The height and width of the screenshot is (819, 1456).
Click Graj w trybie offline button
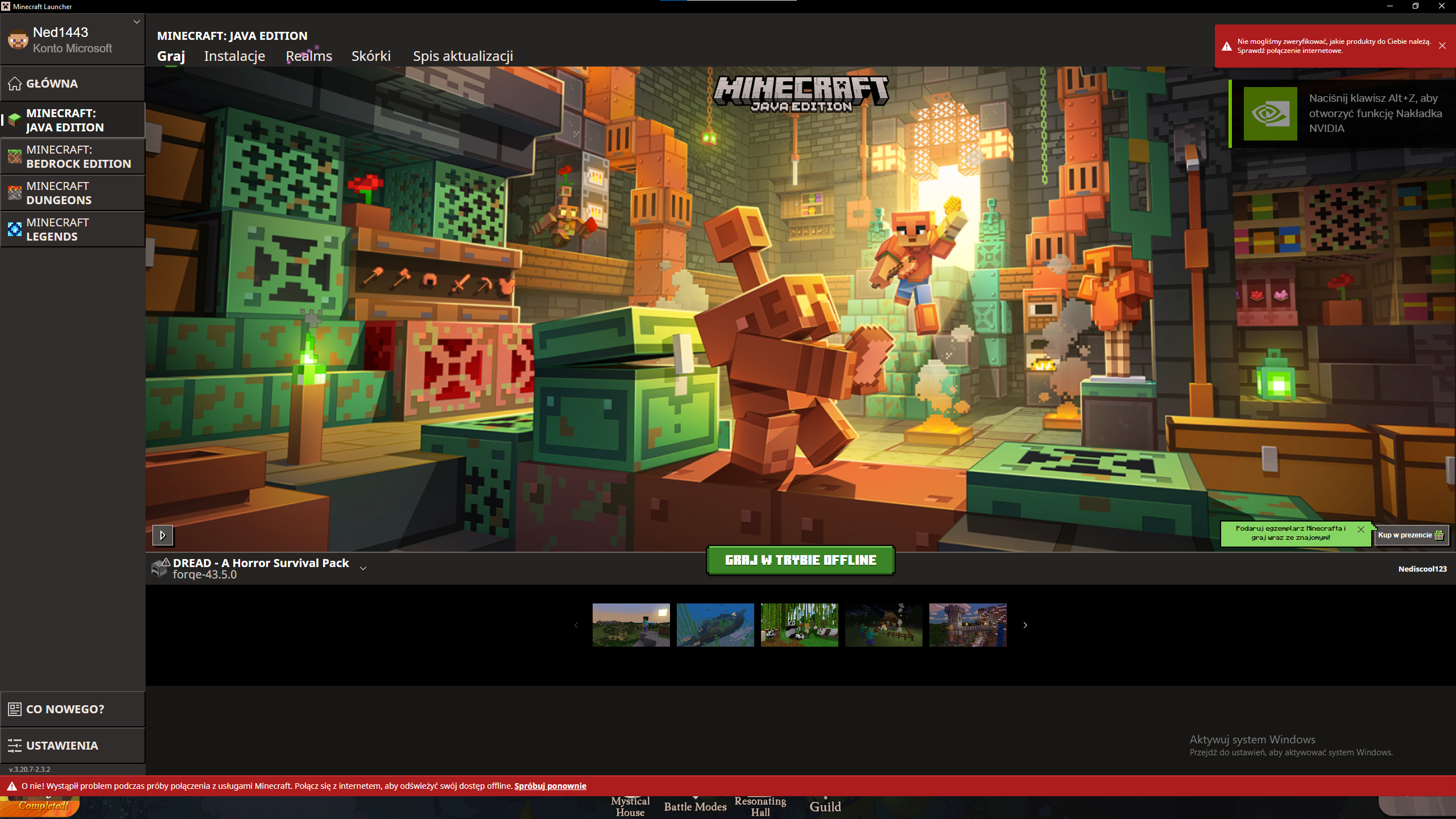tap(800, 560)
